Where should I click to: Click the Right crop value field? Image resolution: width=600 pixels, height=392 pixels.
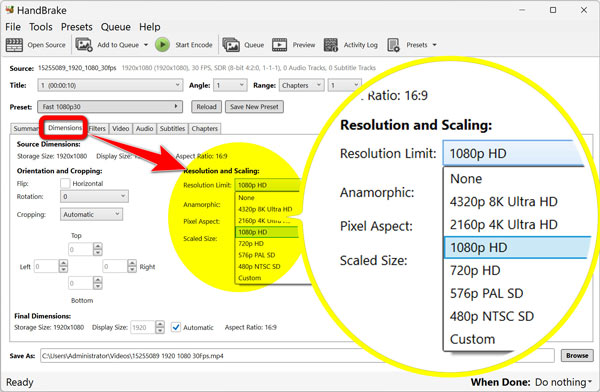115,266
